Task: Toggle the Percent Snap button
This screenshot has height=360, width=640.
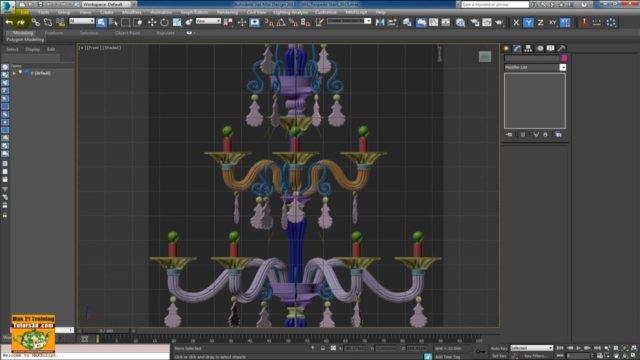Action: [293, 22]
